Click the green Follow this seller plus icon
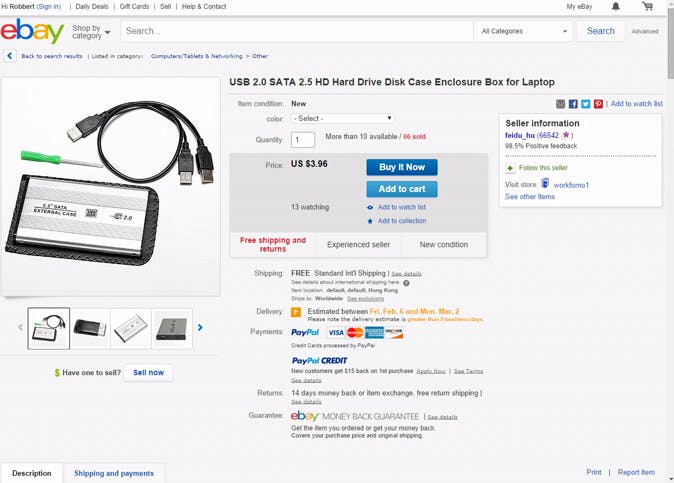Image resolution: width=674 pixels, height=483 pixels. 510,168
